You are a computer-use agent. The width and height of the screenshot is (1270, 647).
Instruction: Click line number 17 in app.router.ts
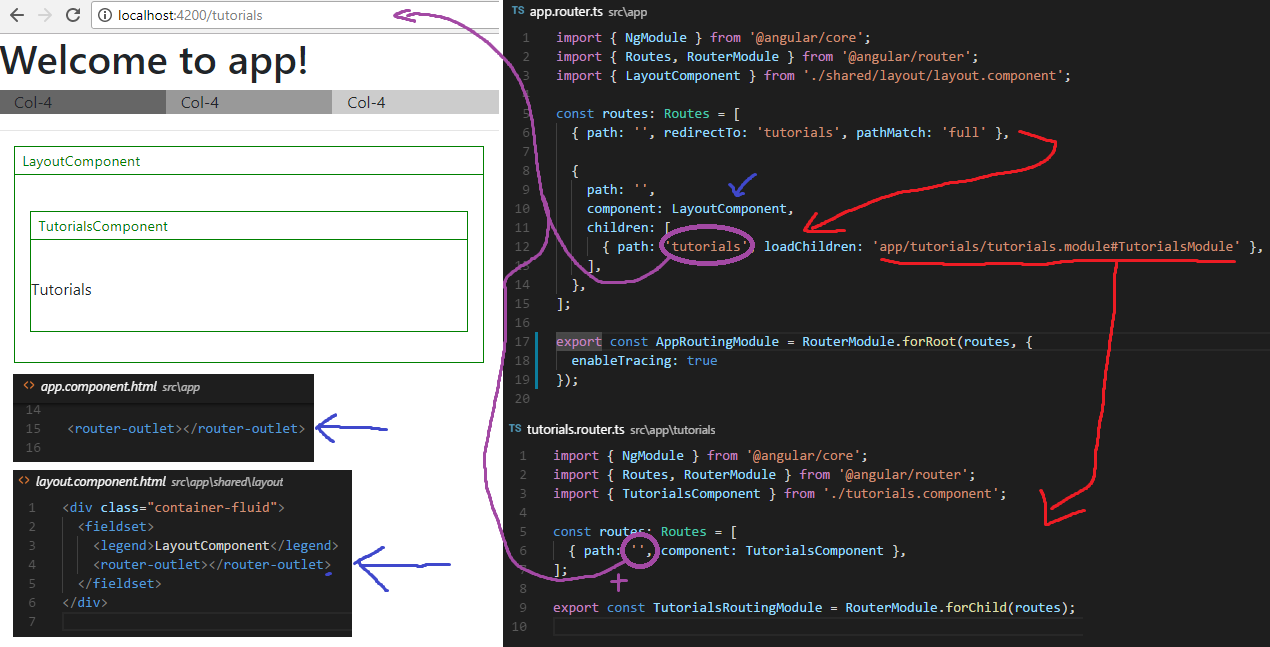522,342
